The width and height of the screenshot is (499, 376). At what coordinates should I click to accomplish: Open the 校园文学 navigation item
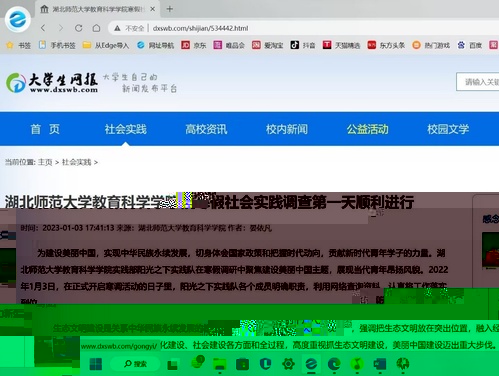(448, 129)
